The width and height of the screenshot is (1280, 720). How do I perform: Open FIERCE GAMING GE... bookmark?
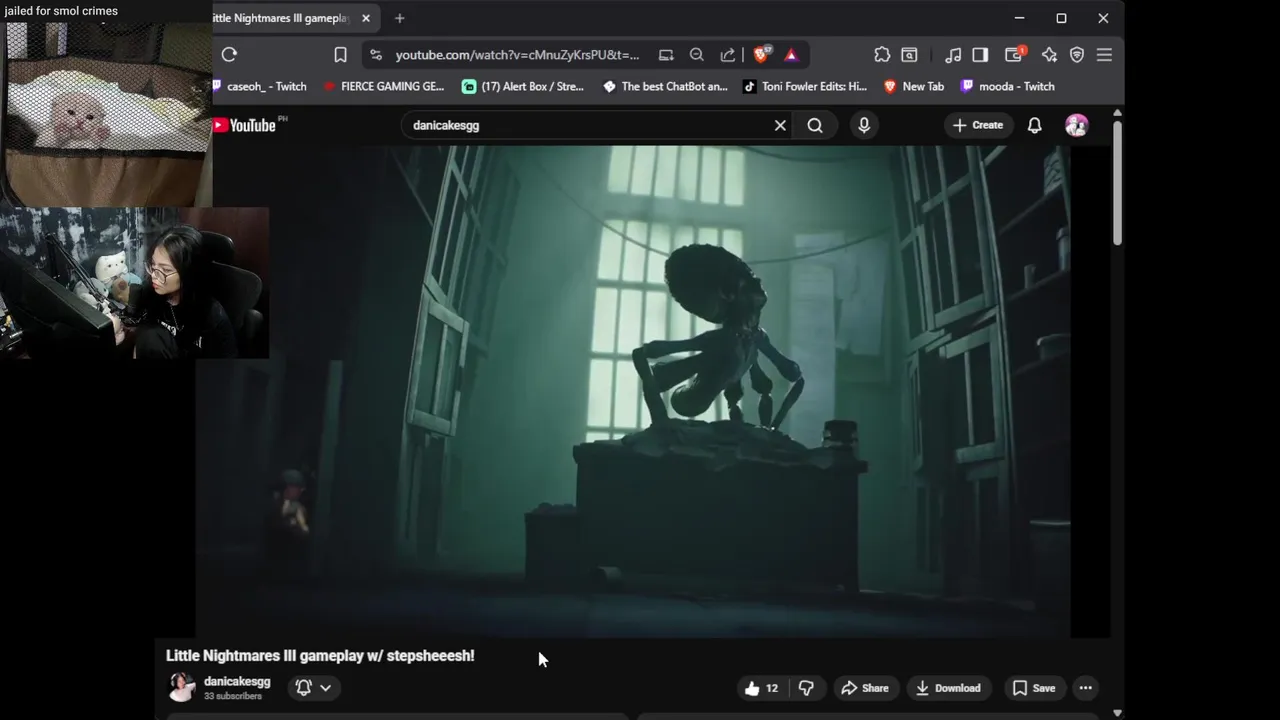pyautogui.click(x=384, y=86)
